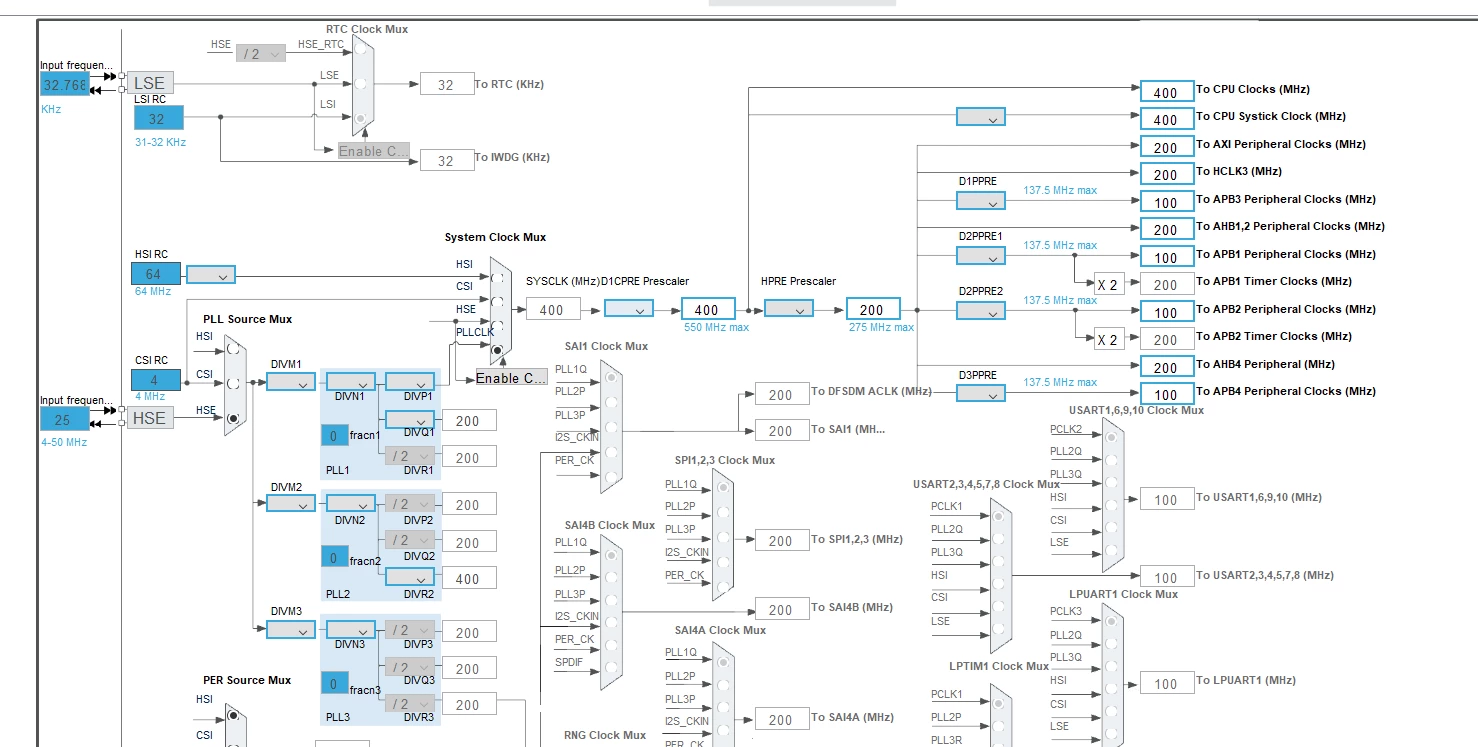Open the DIVN1 multiplier dropdown
1478x747 pixels.
351,382
